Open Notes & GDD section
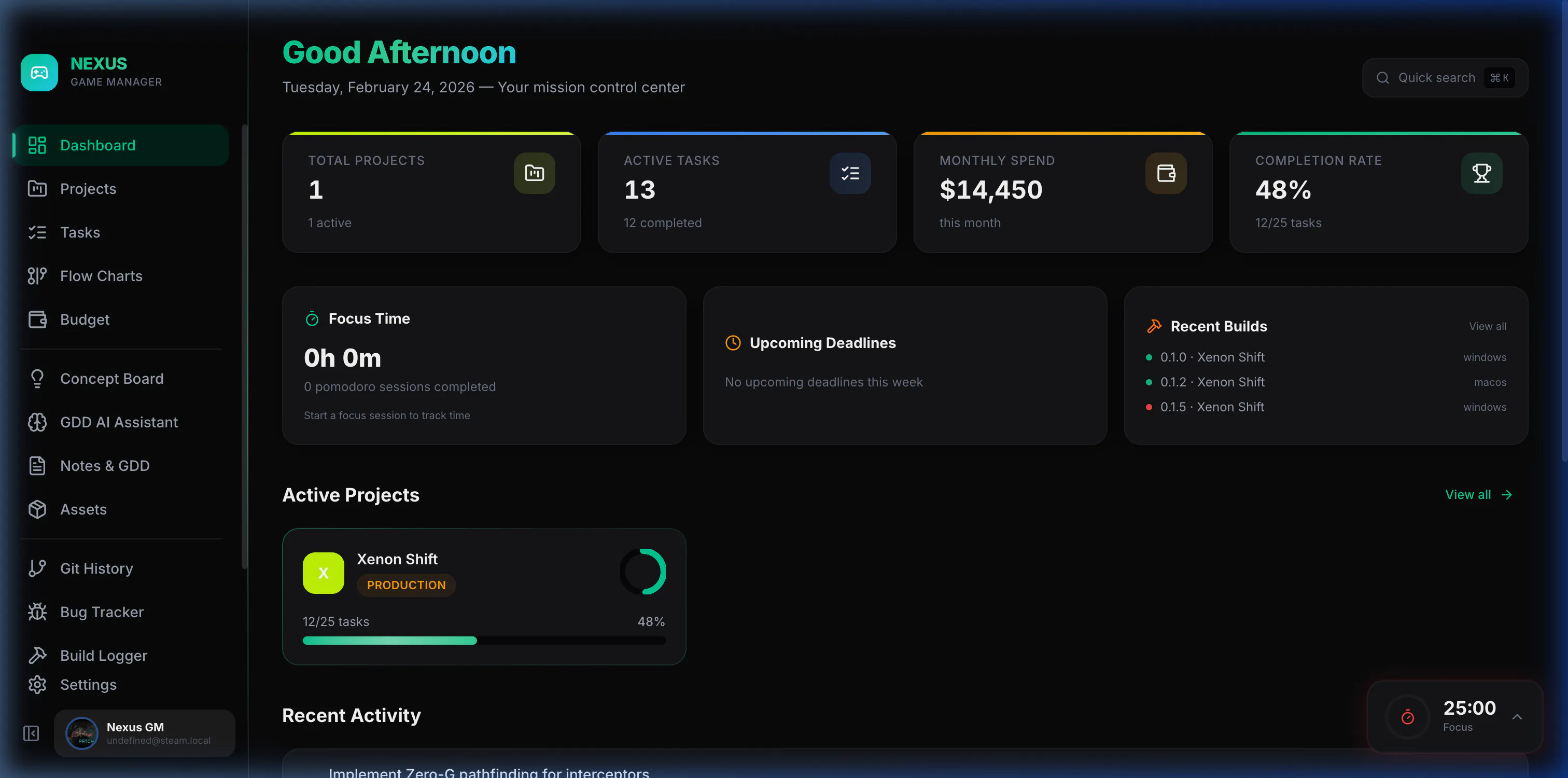The height and width of the screenshot is (778, 1568). click(x=120, y=466)
